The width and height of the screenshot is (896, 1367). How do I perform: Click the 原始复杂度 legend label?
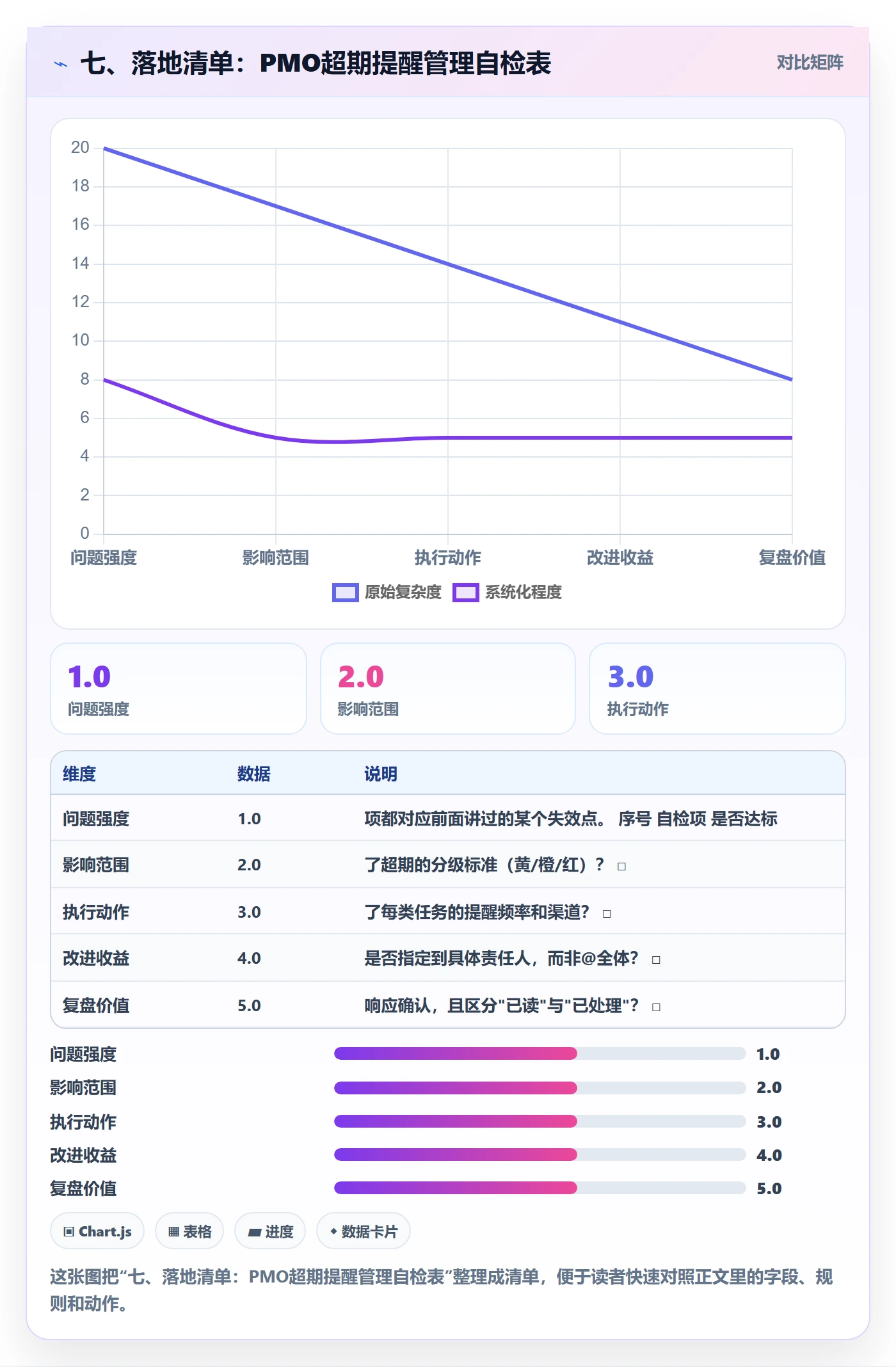(403, 593)
